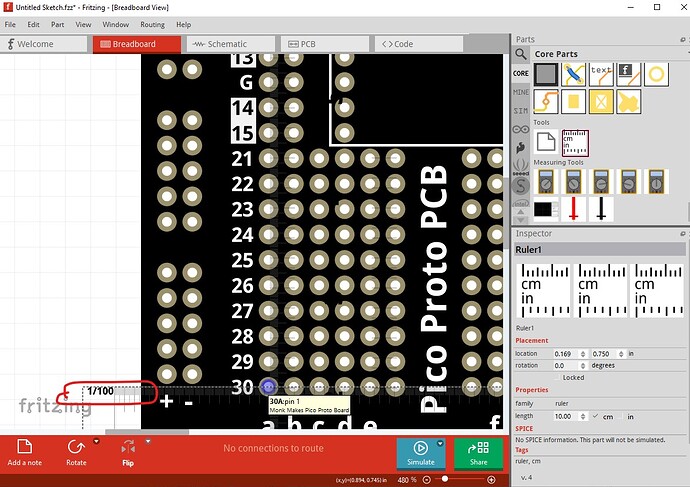The width and height of the screenshot is (690, 487).
Task: Open the Rotate dropdown arrow
Action: coord(96,441)
